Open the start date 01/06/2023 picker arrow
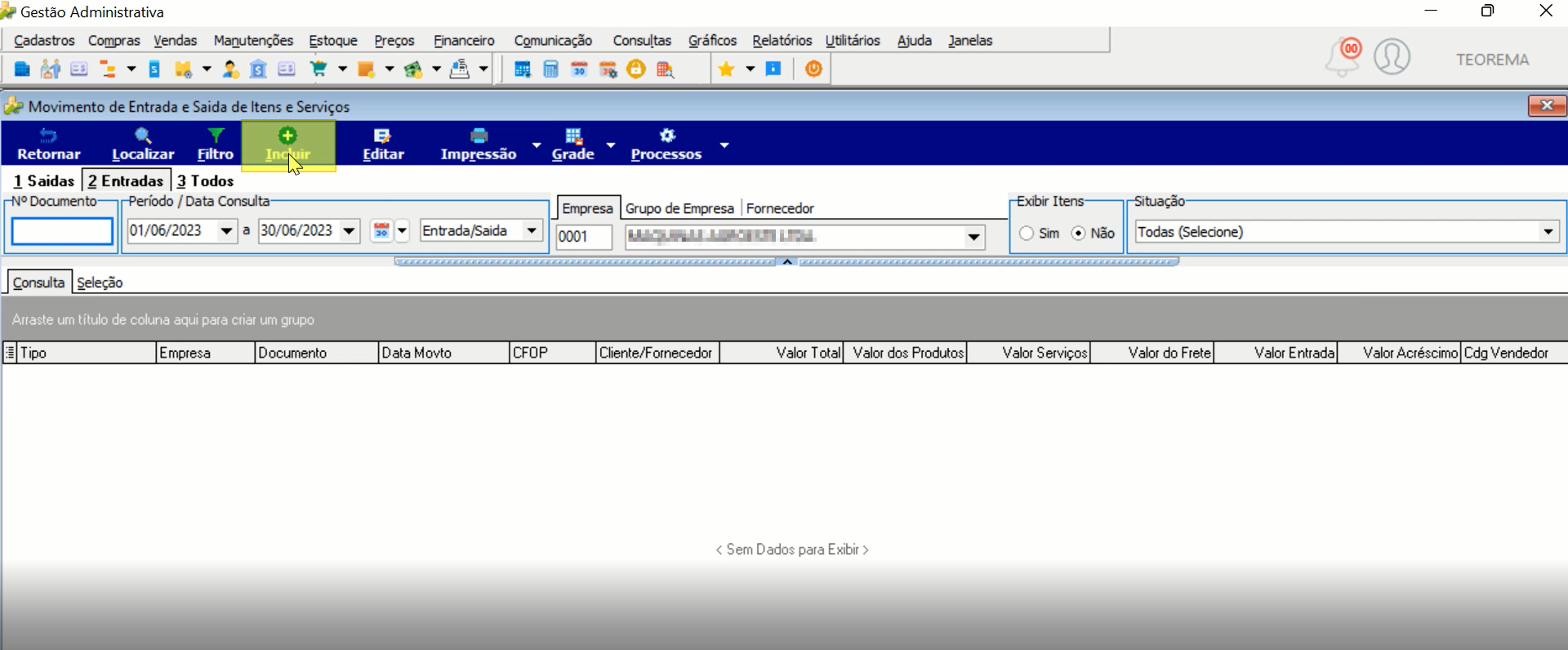This screenshot has height=650, width=1568. click(x=227, y=231)
